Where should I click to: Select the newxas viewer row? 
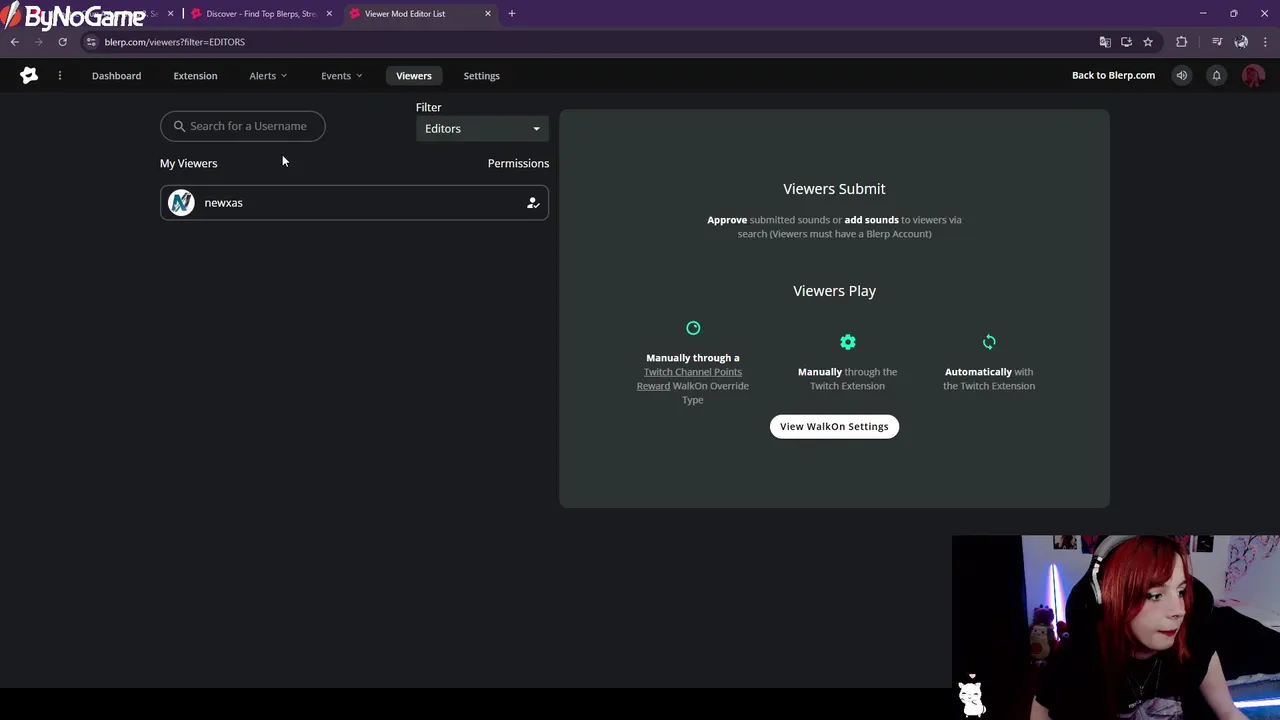click(354, 203)
